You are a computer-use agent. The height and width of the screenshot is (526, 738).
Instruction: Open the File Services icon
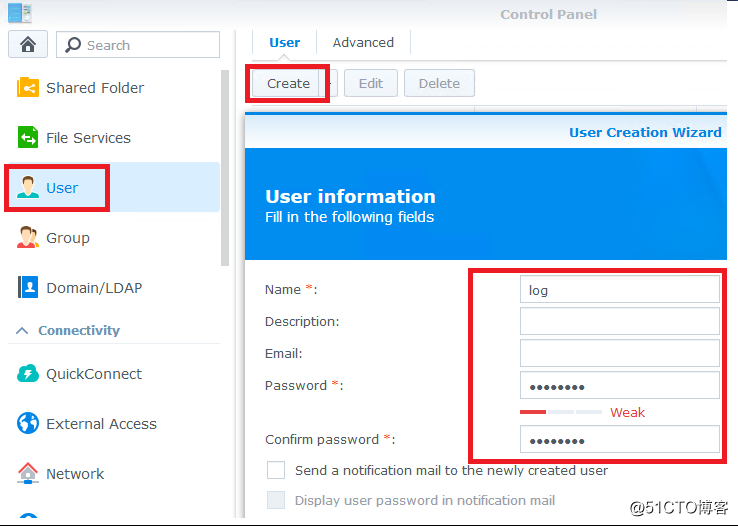(x=28, y=137)
